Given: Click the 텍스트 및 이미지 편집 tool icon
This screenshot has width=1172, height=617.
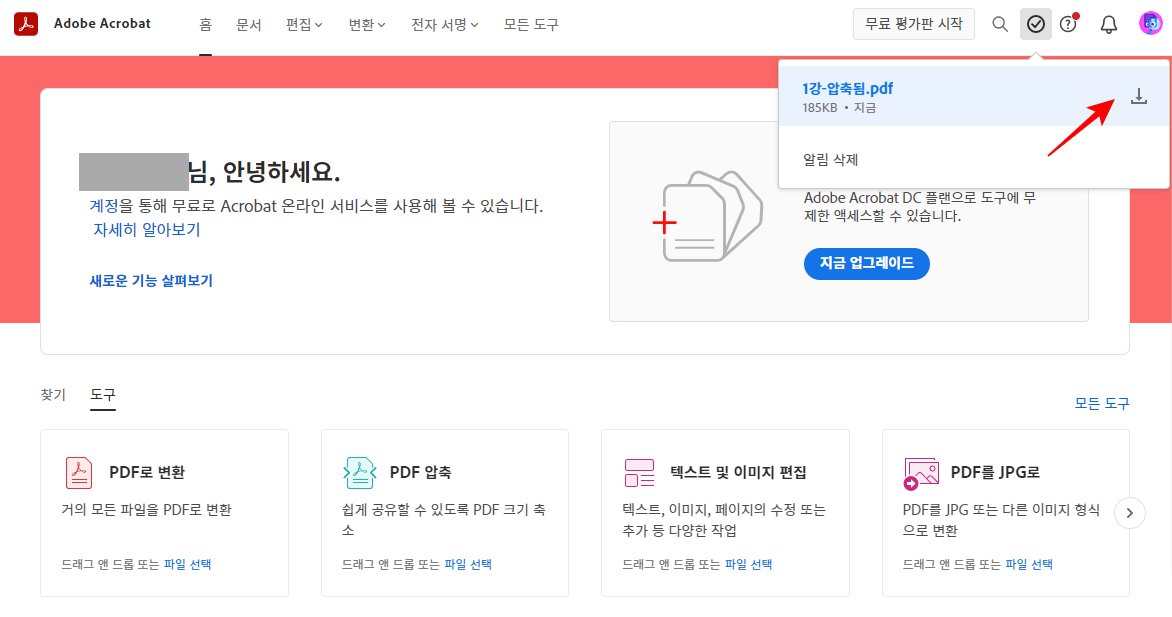Looking at the screenshot, I should [640, 471].
